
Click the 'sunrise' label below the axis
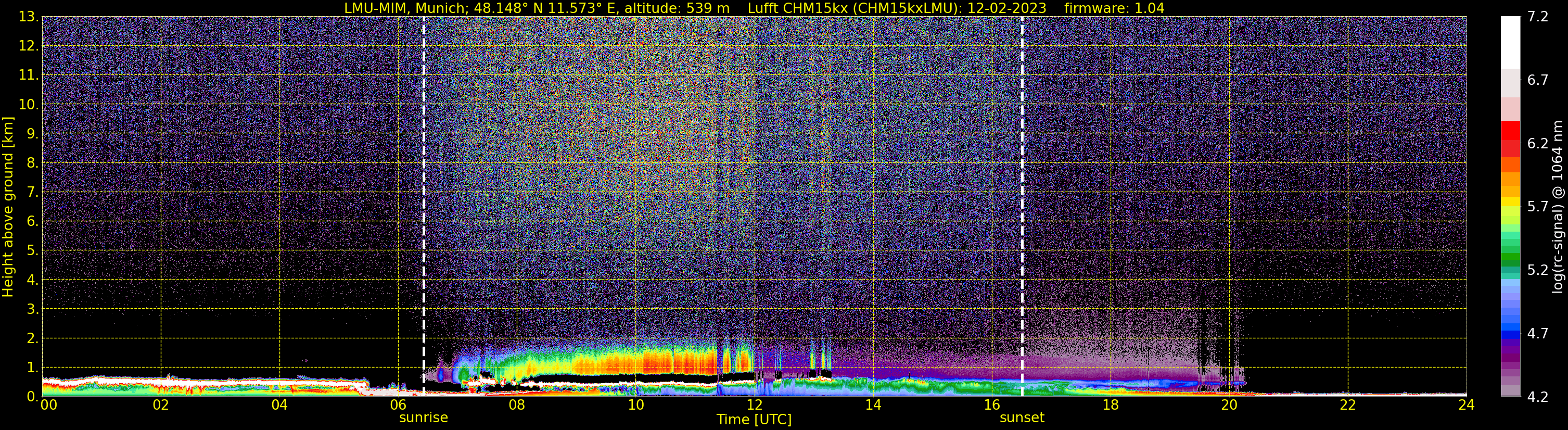(423, 418)
